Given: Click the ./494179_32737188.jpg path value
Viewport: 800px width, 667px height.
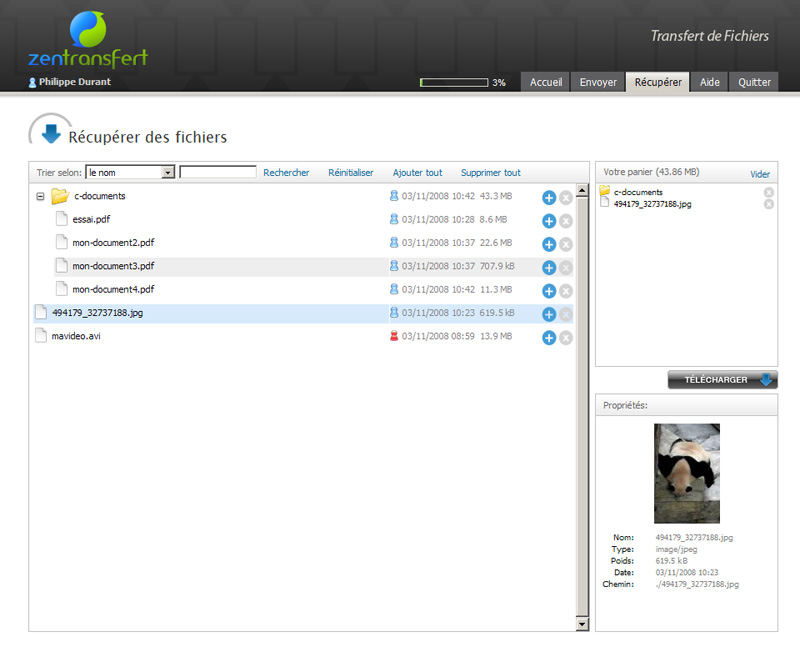Looking at the screenshot, I should [x=697, y=584].
